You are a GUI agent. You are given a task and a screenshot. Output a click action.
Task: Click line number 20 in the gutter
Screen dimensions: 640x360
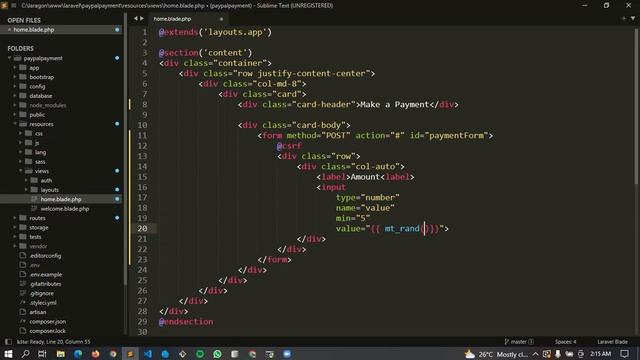coord(142,229)
